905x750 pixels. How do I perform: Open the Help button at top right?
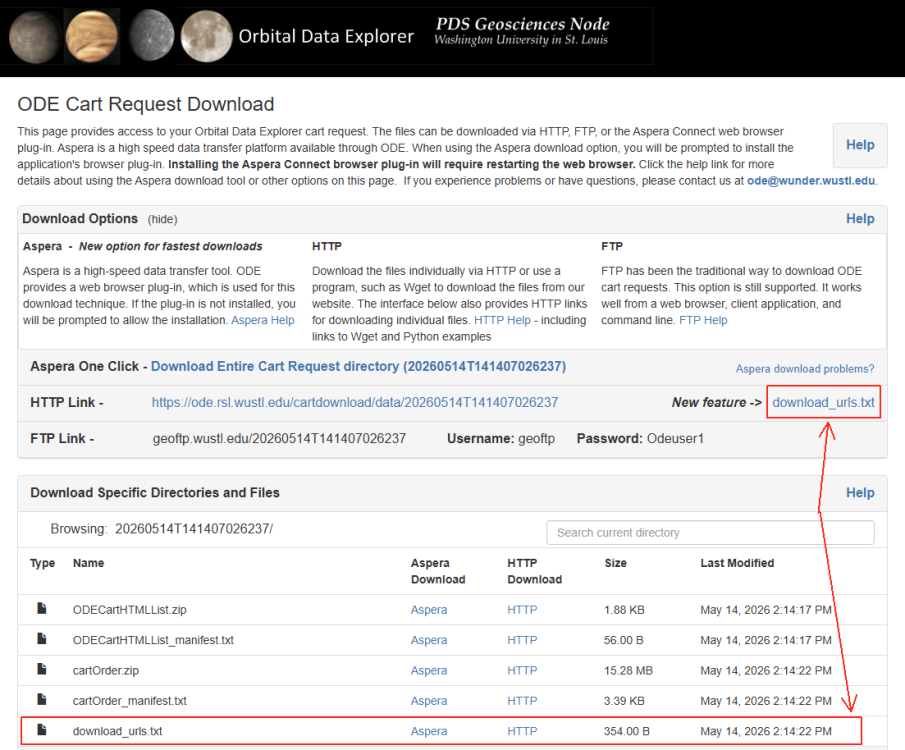860,145
